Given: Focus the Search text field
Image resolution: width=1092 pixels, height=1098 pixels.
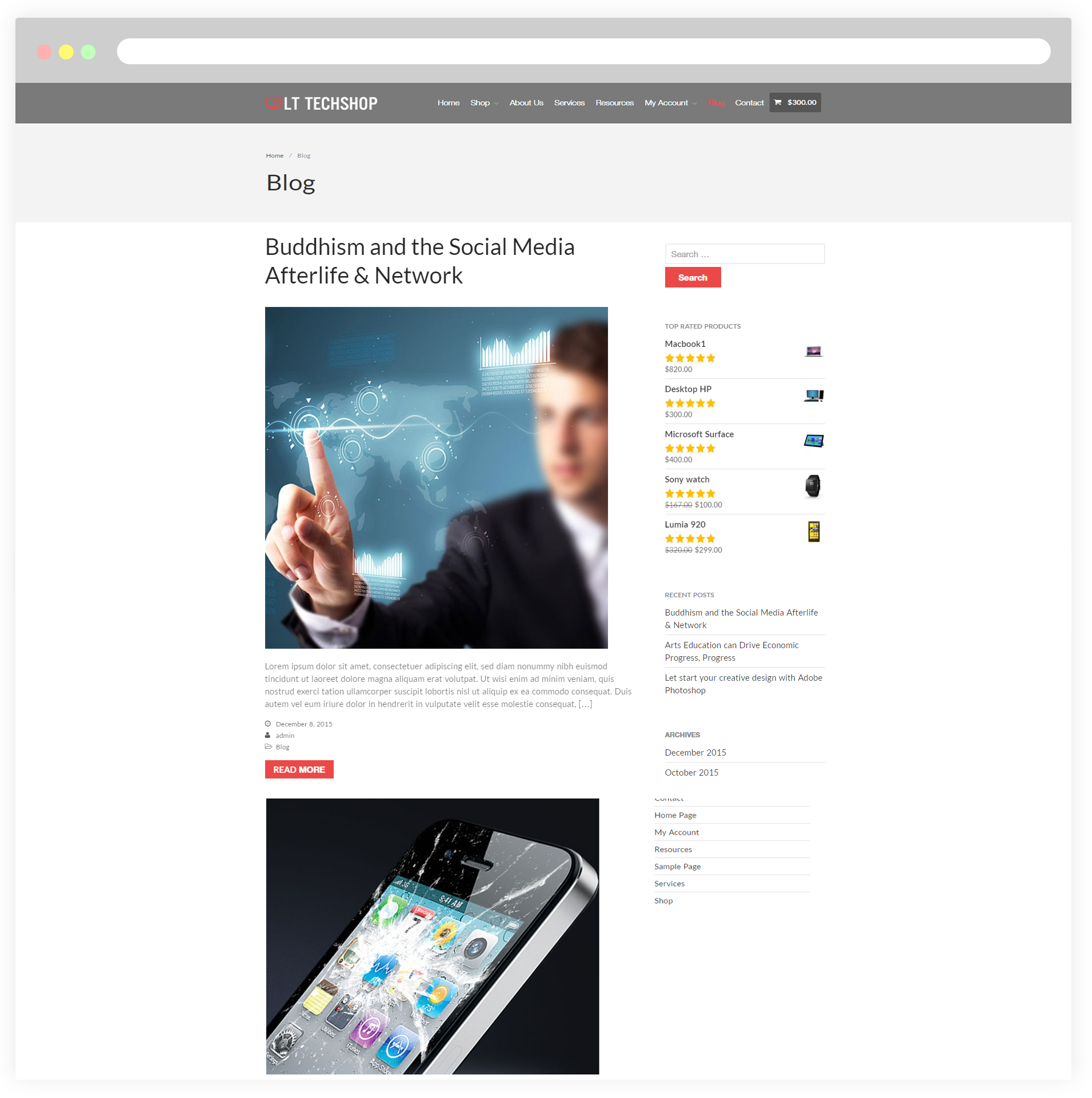Looking at the screenshot, I should (745, 254).
